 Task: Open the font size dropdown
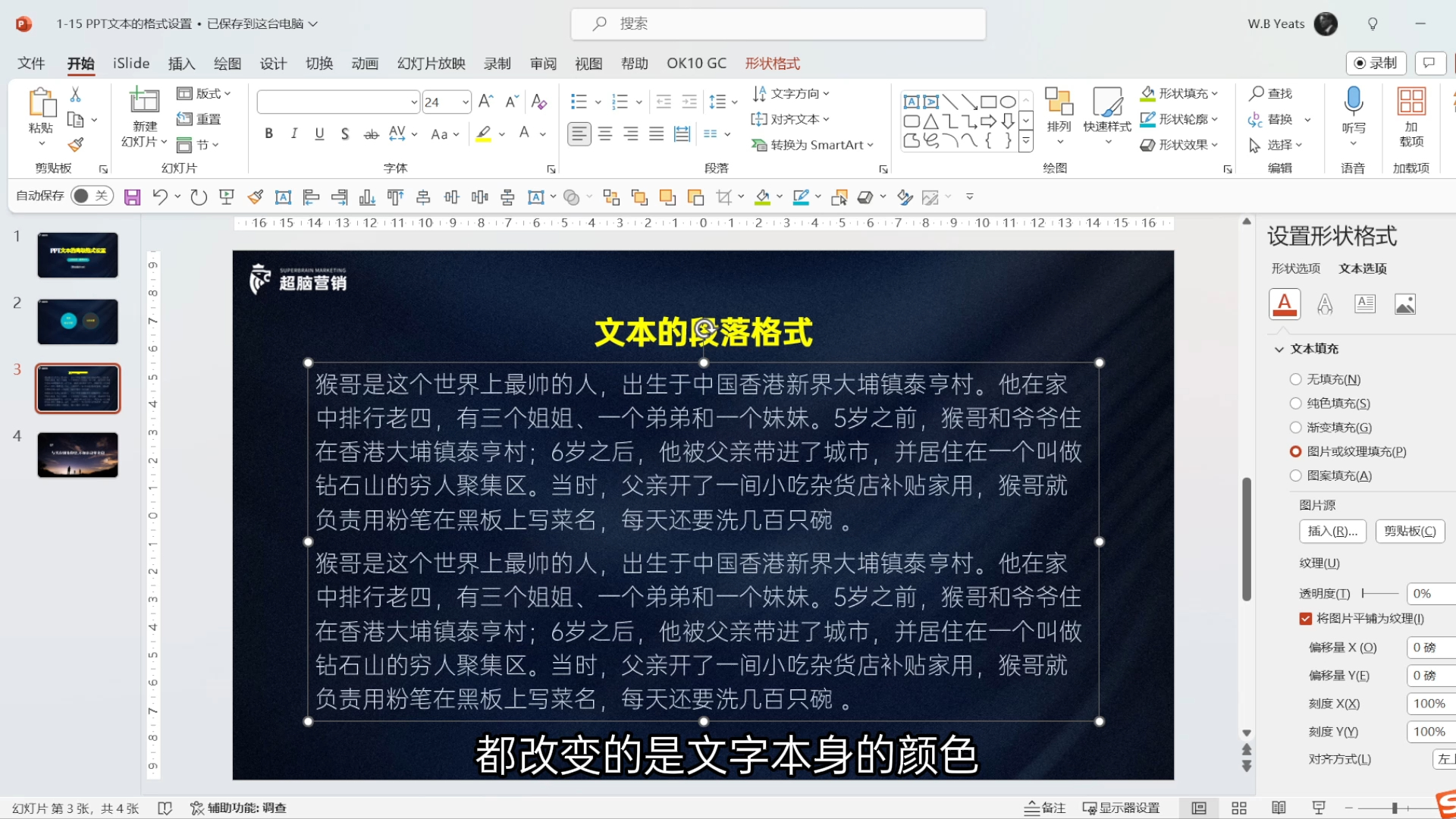[x=465, y=102]
